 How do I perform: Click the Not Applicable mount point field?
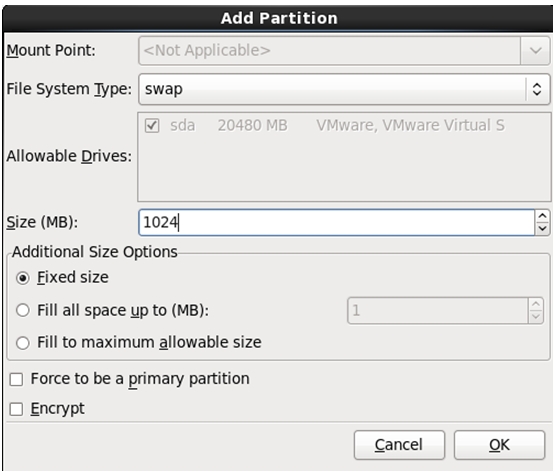click(329, 51)
